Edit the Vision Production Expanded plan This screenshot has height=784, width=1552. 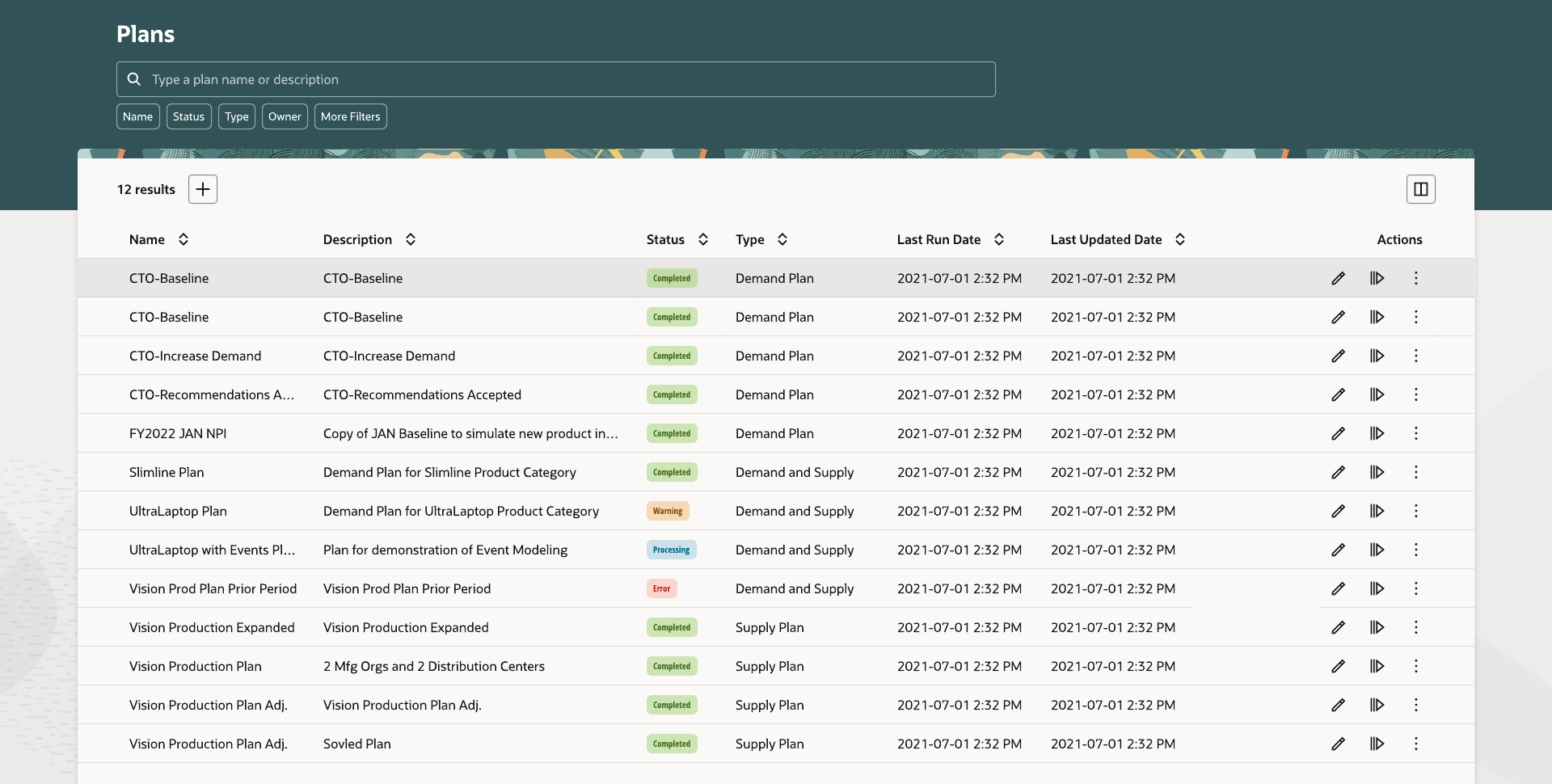[1339, 627]
